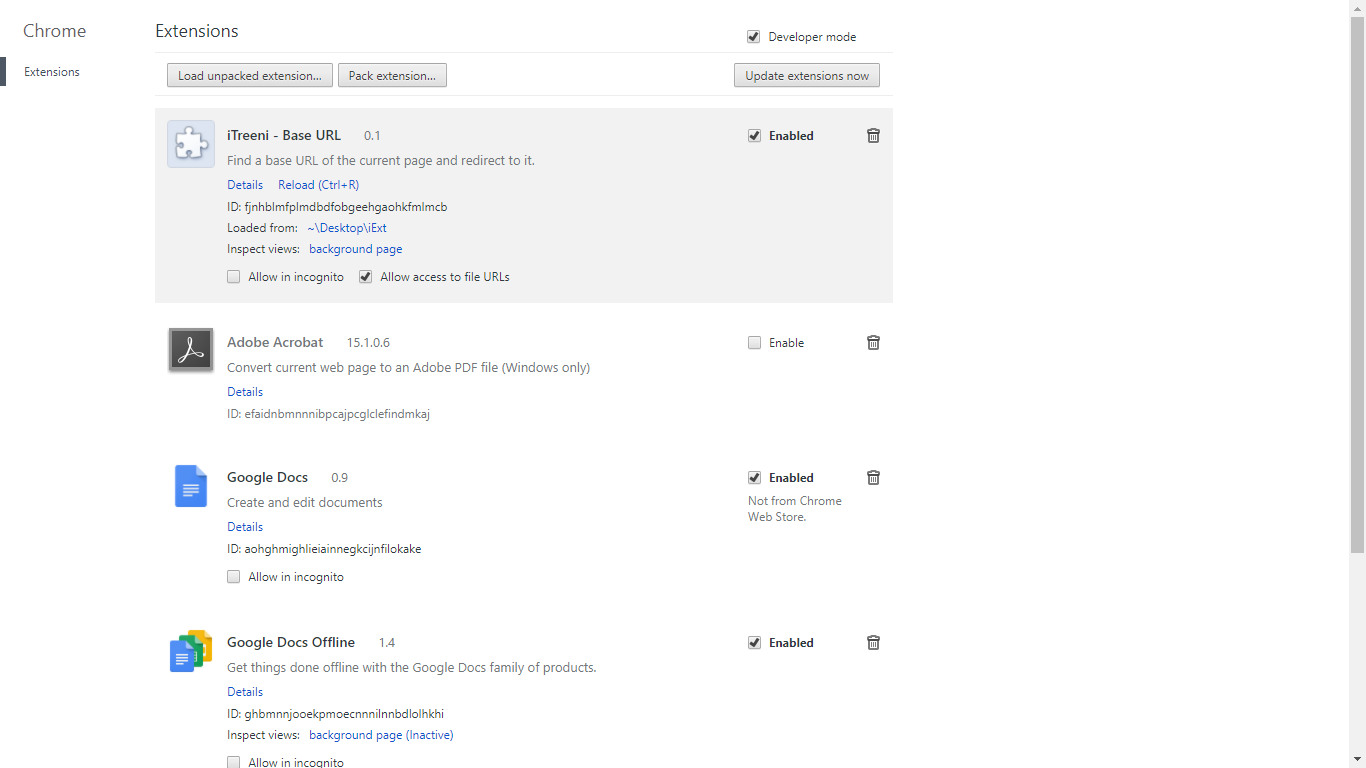
Task: Delete the iTreeni - Base URL extension
Action: [x=873, y=136]
